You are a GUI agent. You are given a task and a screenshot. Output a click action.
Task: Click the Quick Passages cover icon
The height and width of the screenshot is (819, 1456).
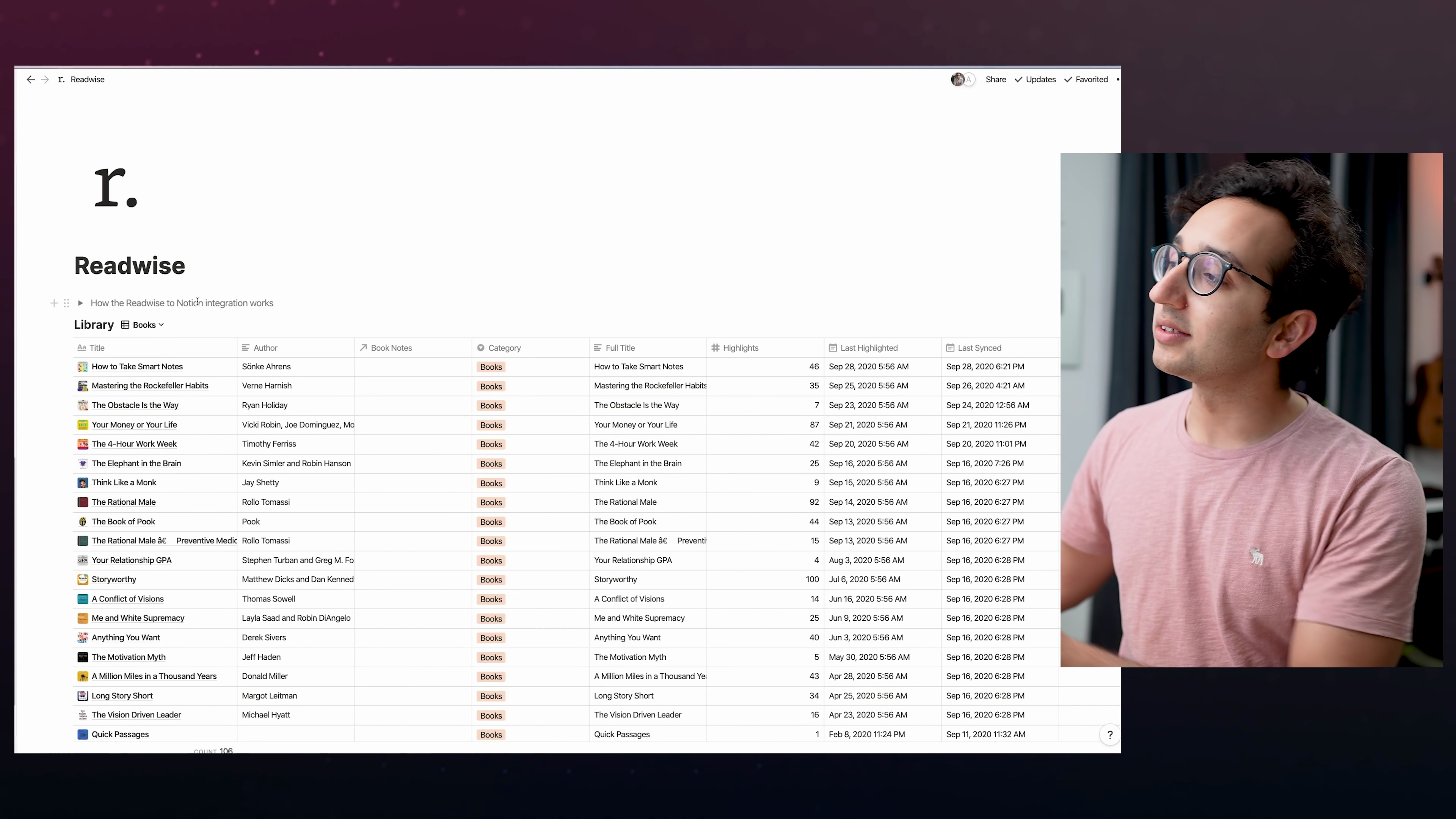click(83, 735)
